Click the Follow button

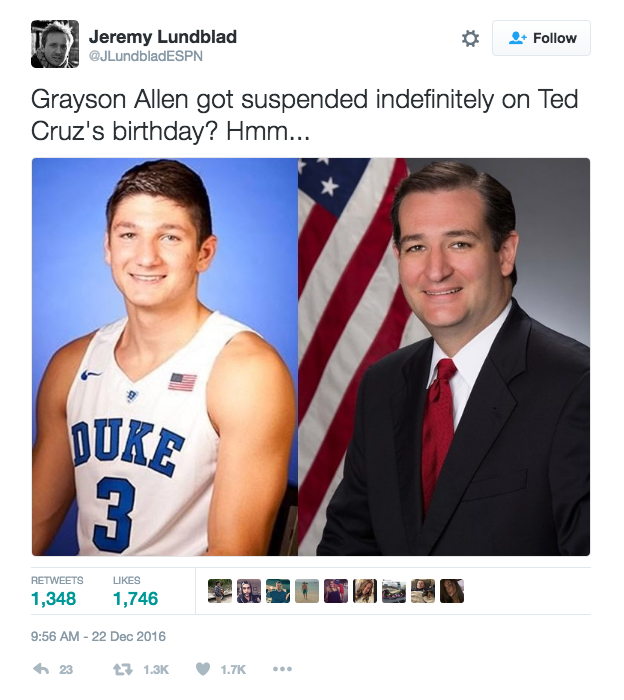pos(542,38)
